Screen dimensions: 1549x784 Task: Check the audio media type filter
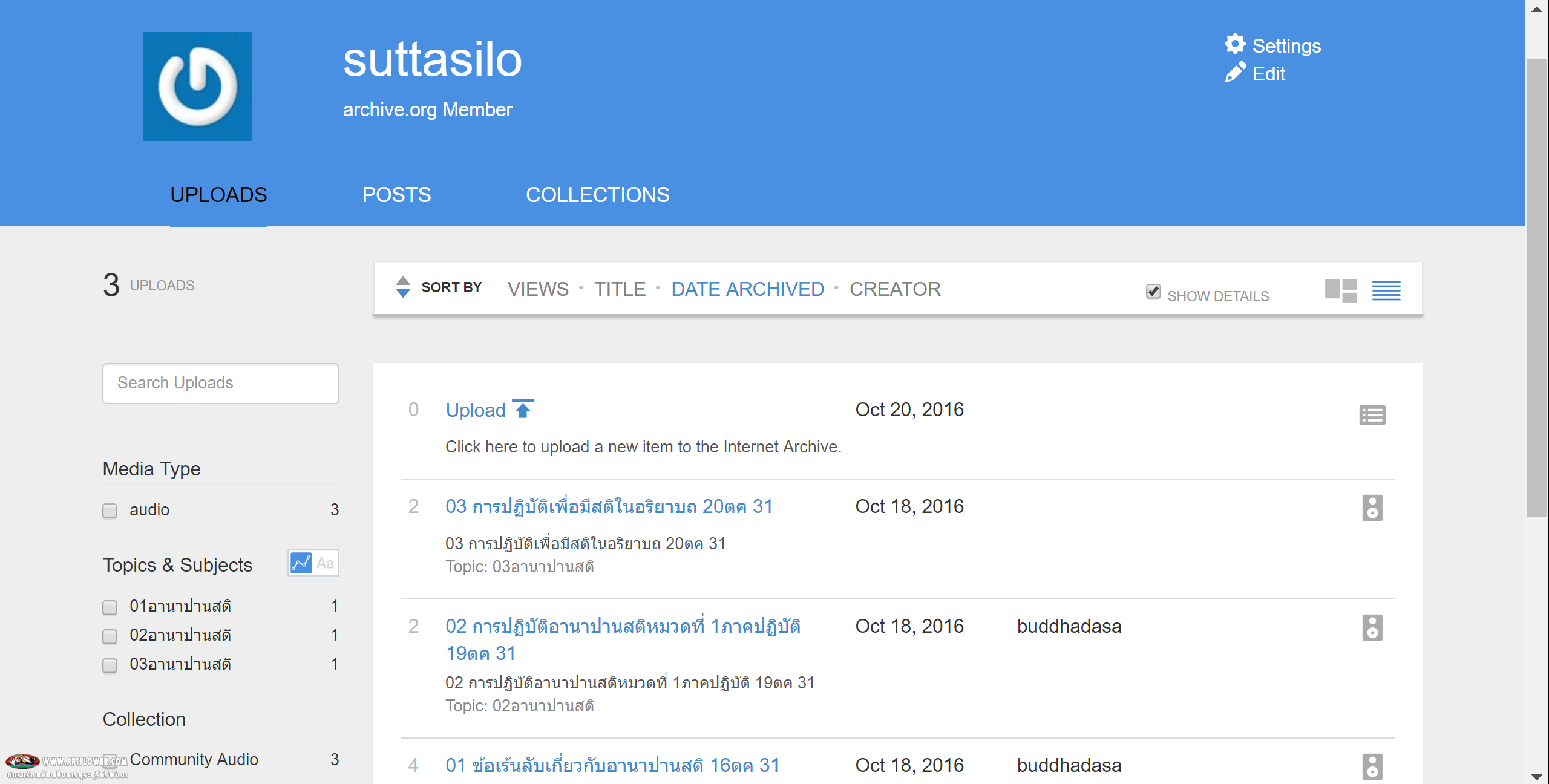click(110, 511)
